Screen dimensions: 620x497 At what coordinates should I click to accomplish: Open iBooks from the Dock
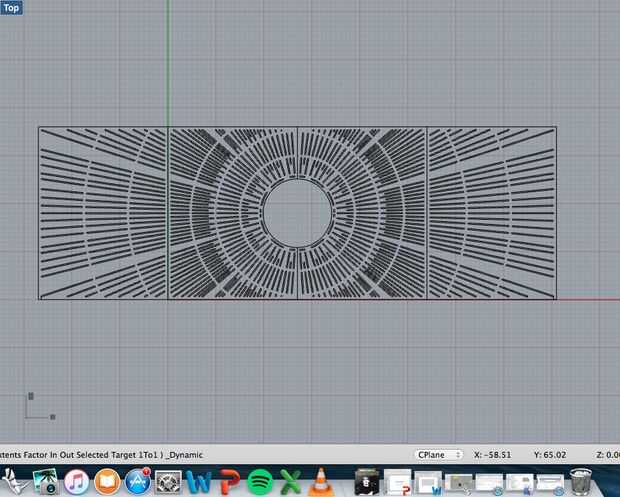tap(107, 482)
